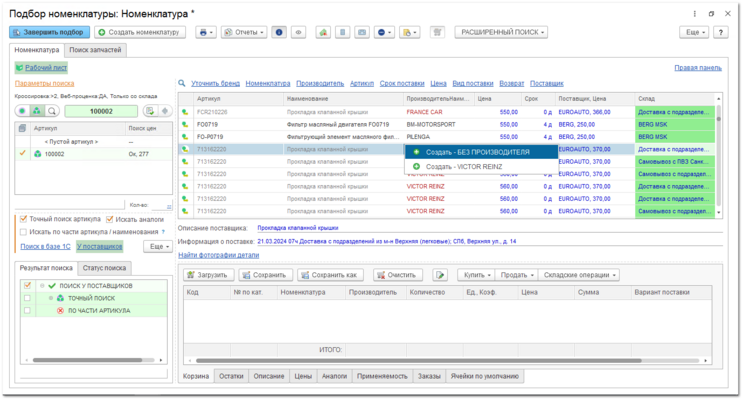Click the red cross icon of 'ПО ЧАСТИ АРТИКУЛА'
This screenshot has width=743, height=400.
(x=60, y=310)
